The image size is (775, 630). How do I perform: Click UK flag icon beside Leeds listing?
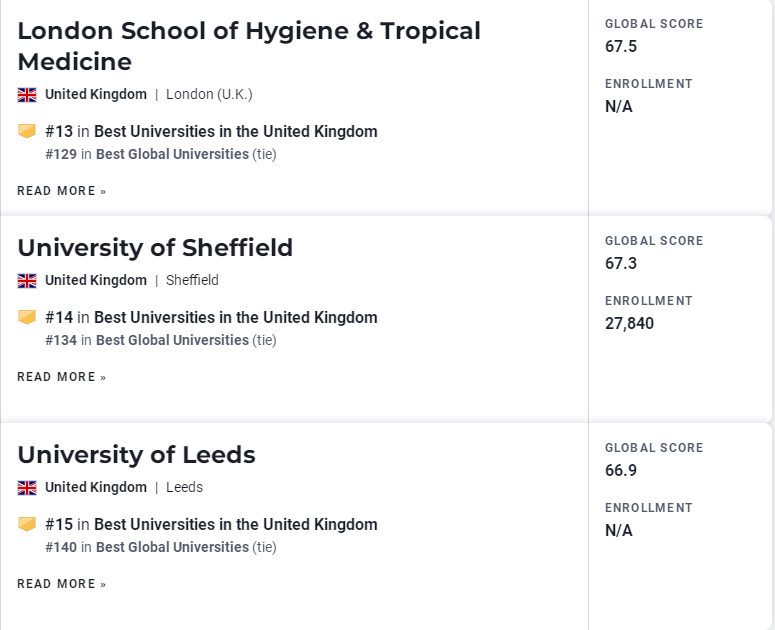point(27,488)
